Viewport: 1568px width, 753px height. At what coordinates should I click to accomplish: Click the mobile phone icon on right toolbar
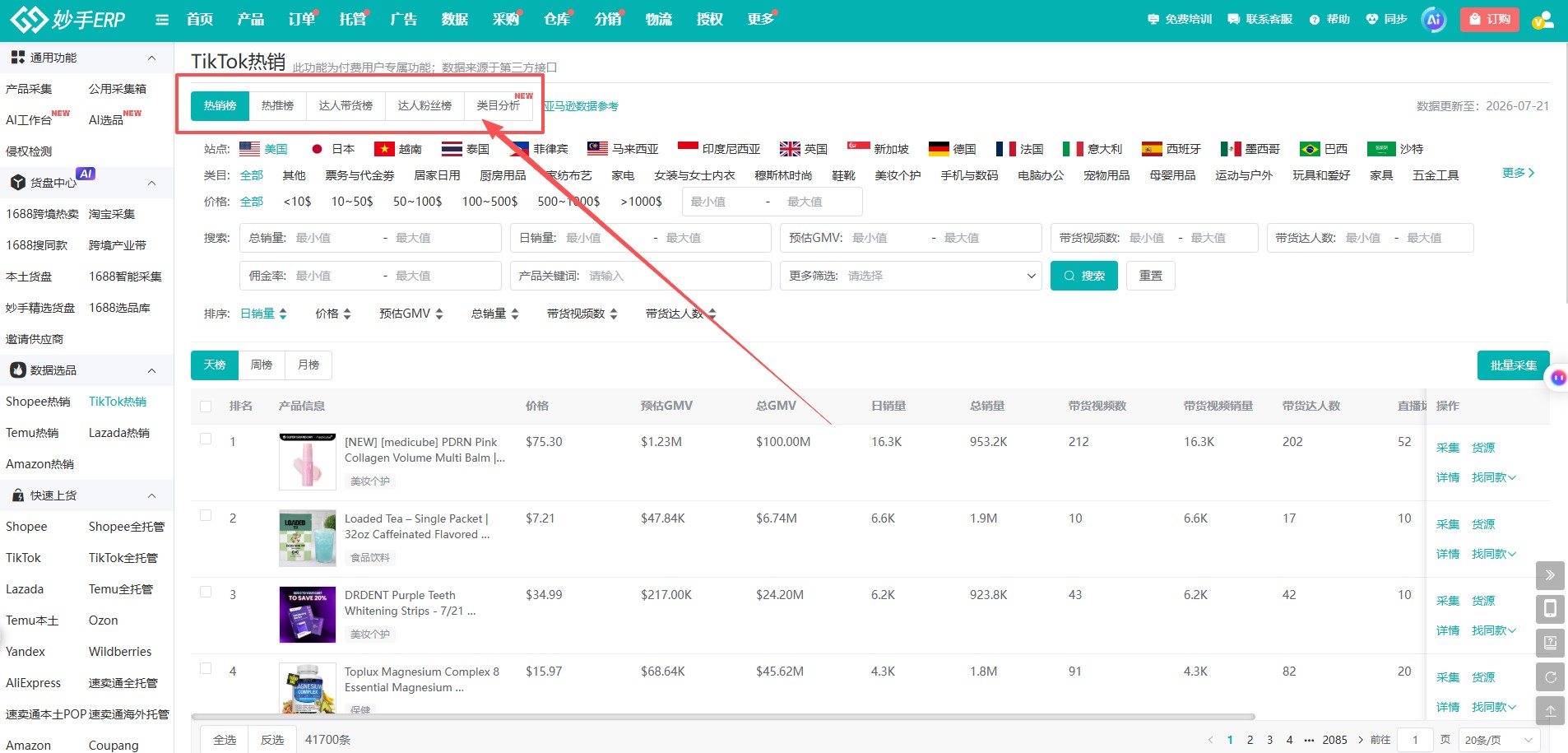coord(1550,609)
